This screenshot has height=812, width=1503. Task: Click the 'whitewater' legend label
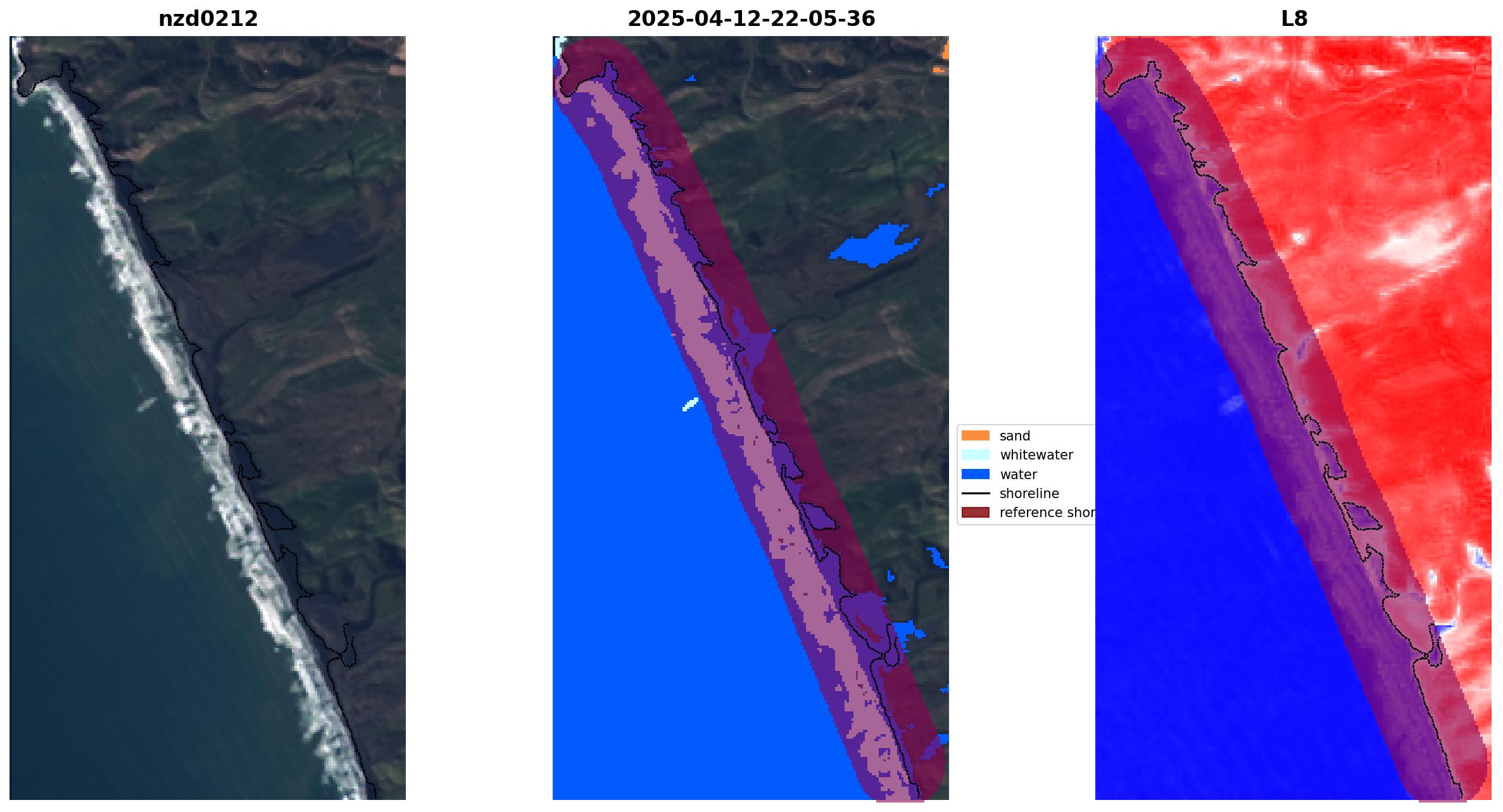(1036, 455)
